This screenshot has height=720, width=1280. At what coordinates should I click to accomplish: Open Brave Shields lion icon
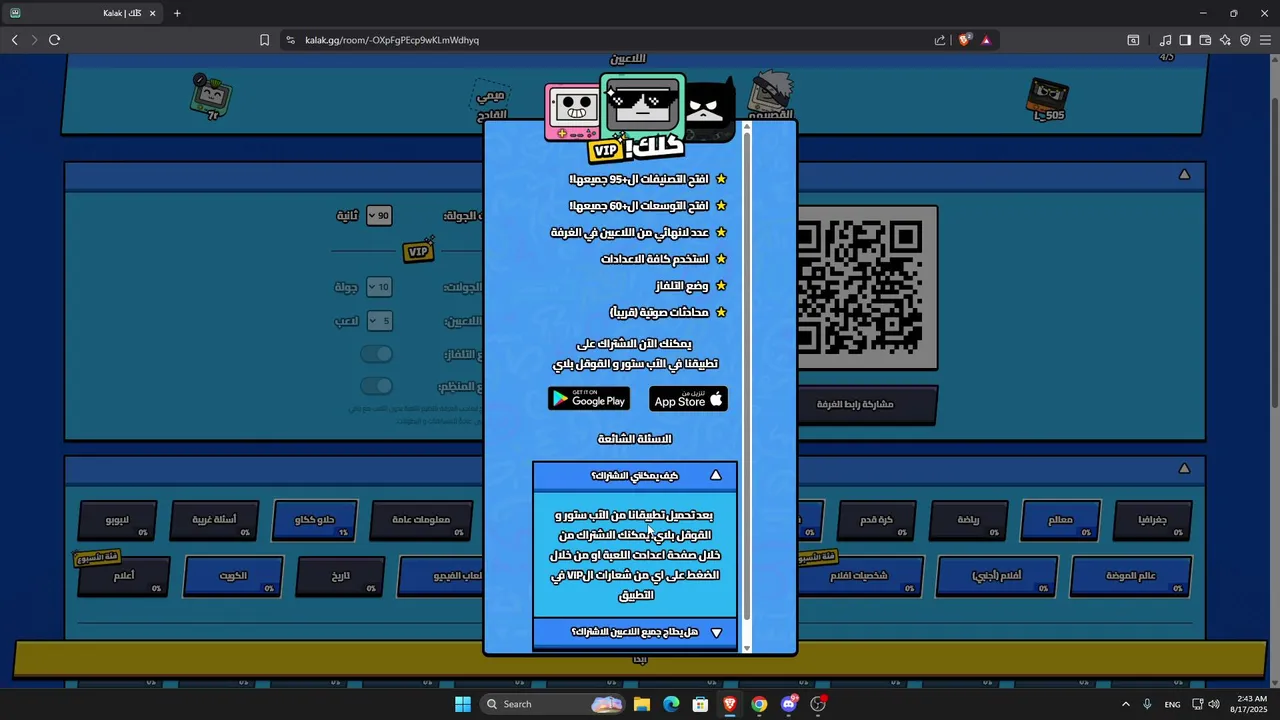coord(964,40)
